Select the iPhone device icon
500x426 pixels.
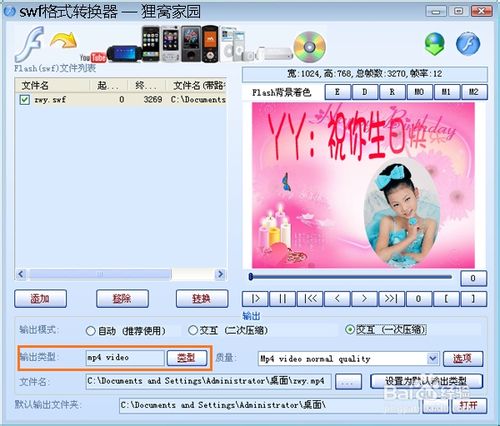click(x=151, y=44)
